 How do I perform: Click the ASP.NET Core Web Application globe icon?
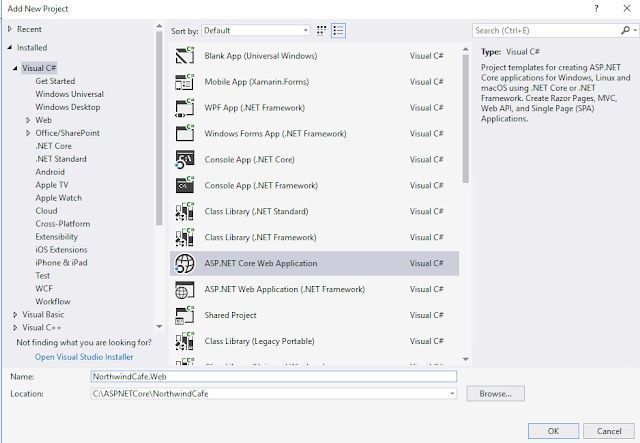pyautogui.click(x=184, y=263)
